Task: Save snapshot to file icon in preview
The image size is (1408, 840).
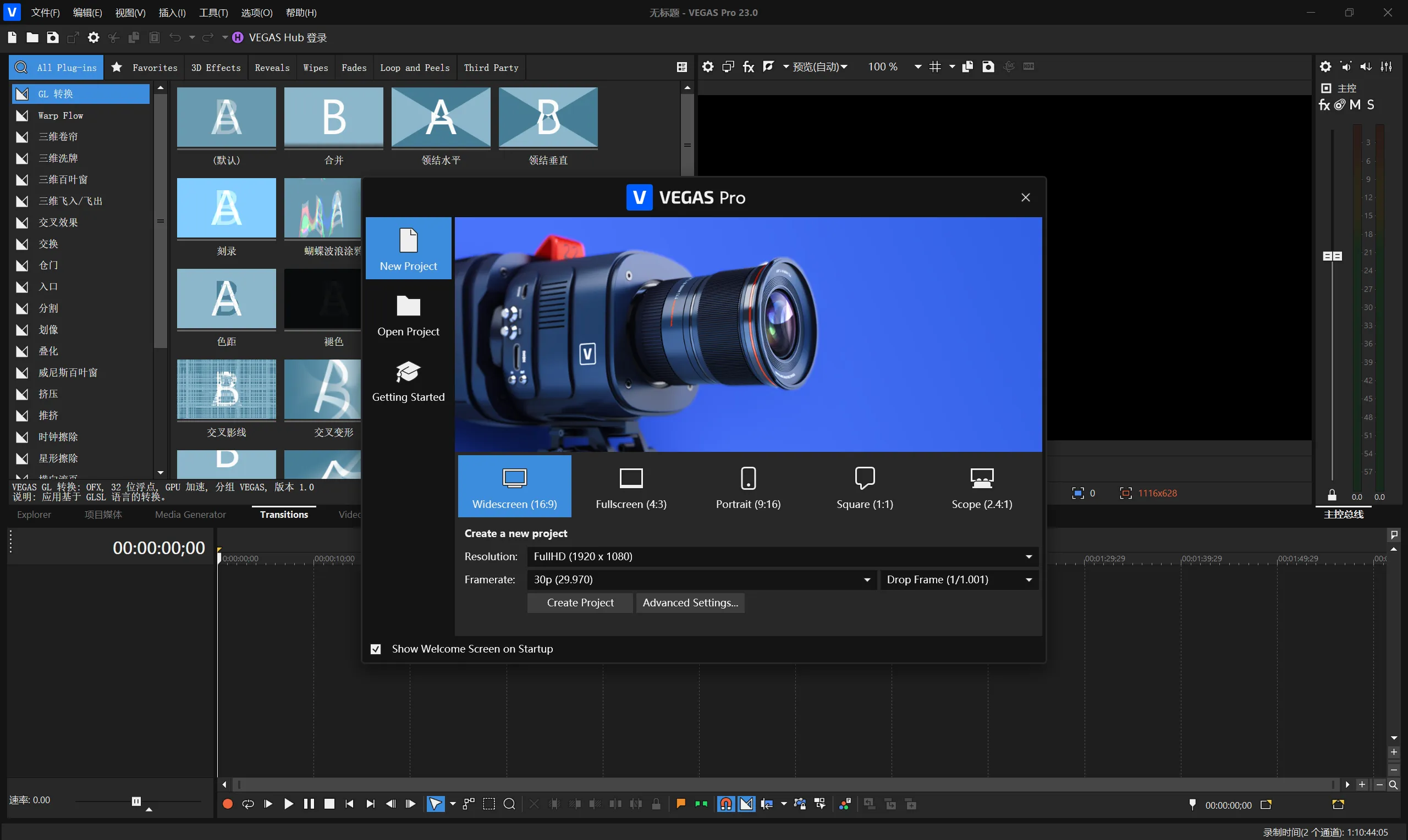Action: (x=988, y=67)
